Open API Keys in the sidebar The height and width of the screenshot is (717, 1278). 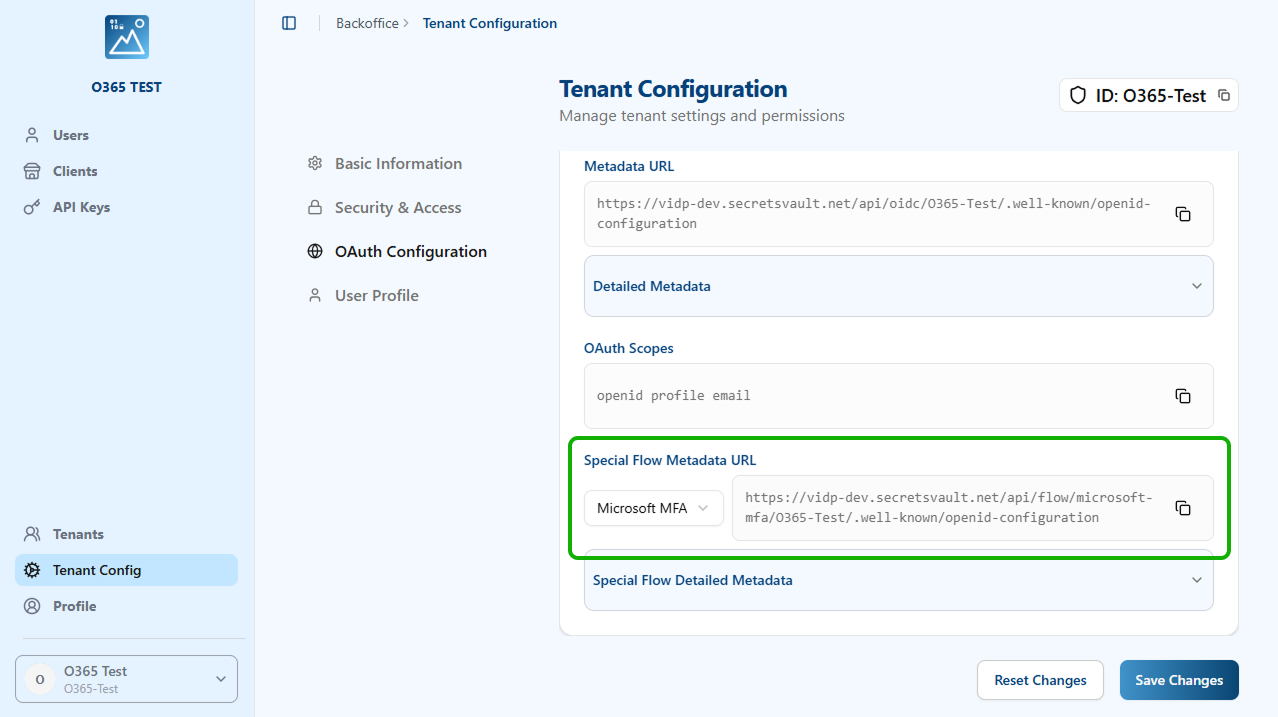pos(81,207)
